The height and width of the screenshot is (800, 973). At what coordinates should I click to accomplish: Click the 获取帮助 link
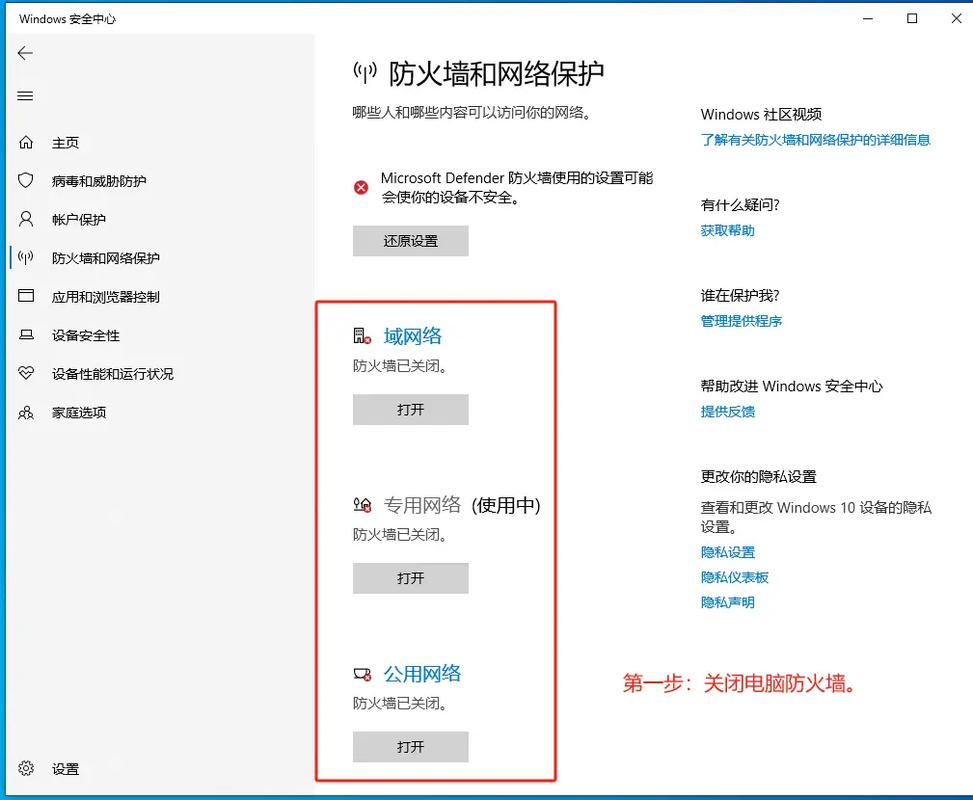tap(727, 230)
